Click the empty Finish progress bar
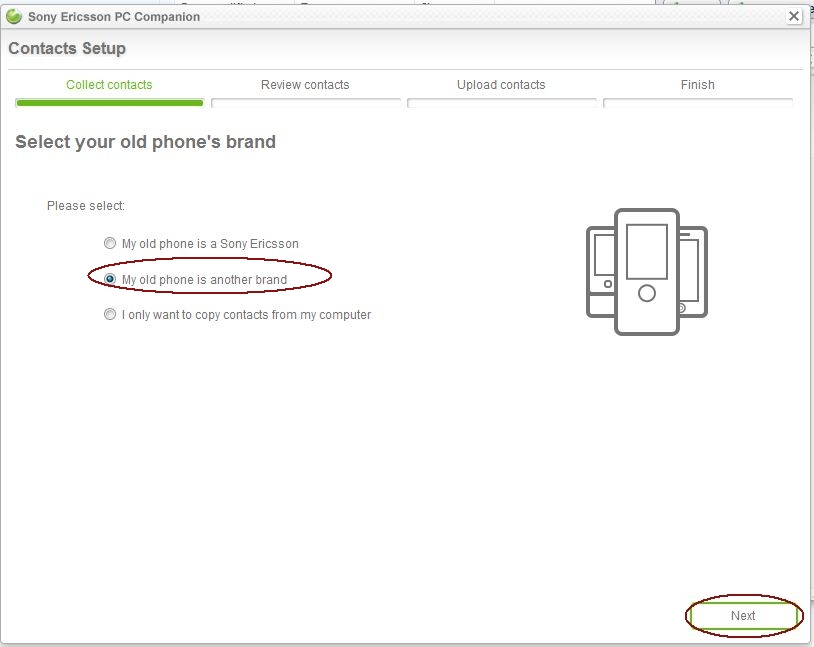 (x=698, y=103)
